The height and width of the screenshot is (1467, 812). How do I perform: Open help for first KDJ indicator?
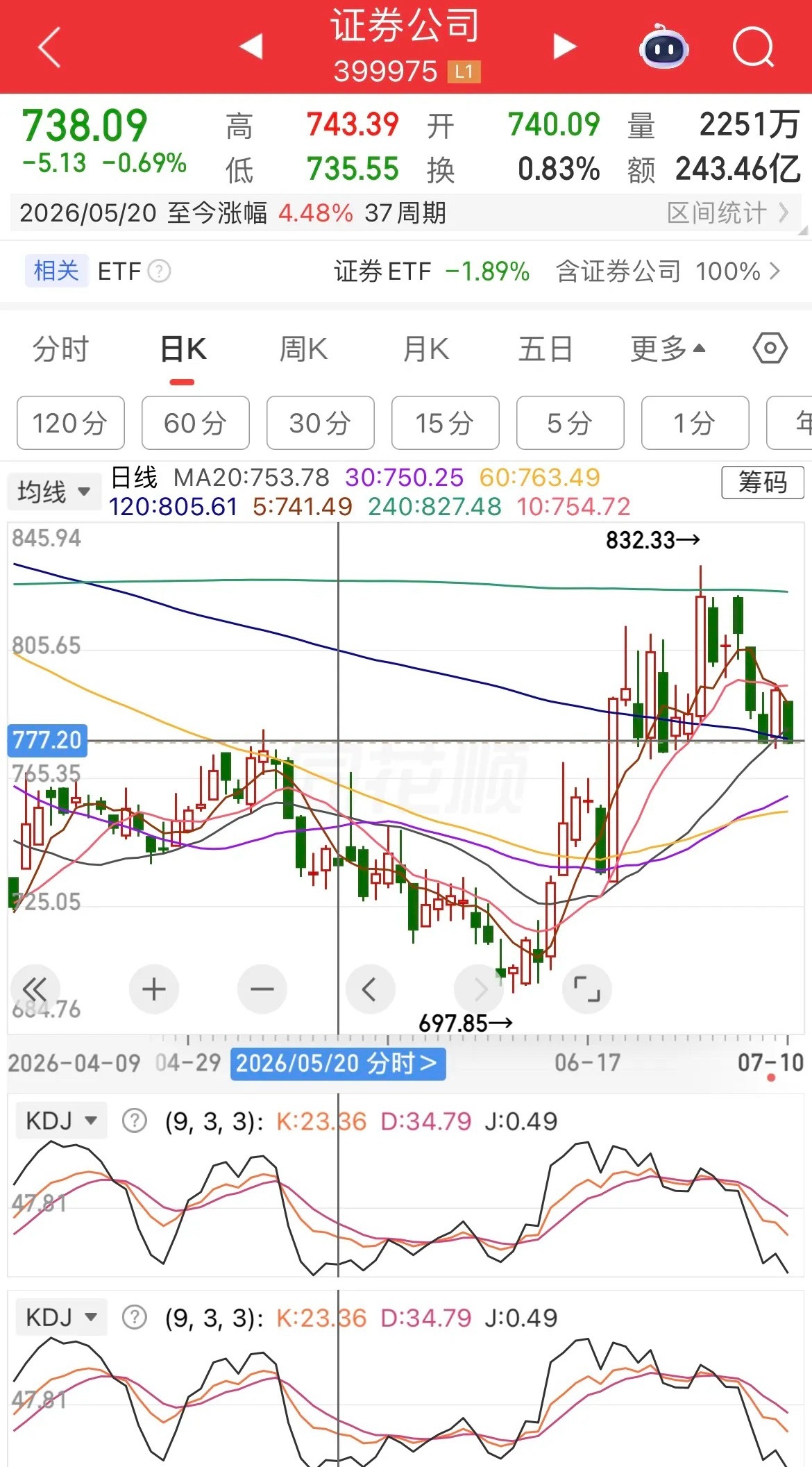pos(134,1121)
